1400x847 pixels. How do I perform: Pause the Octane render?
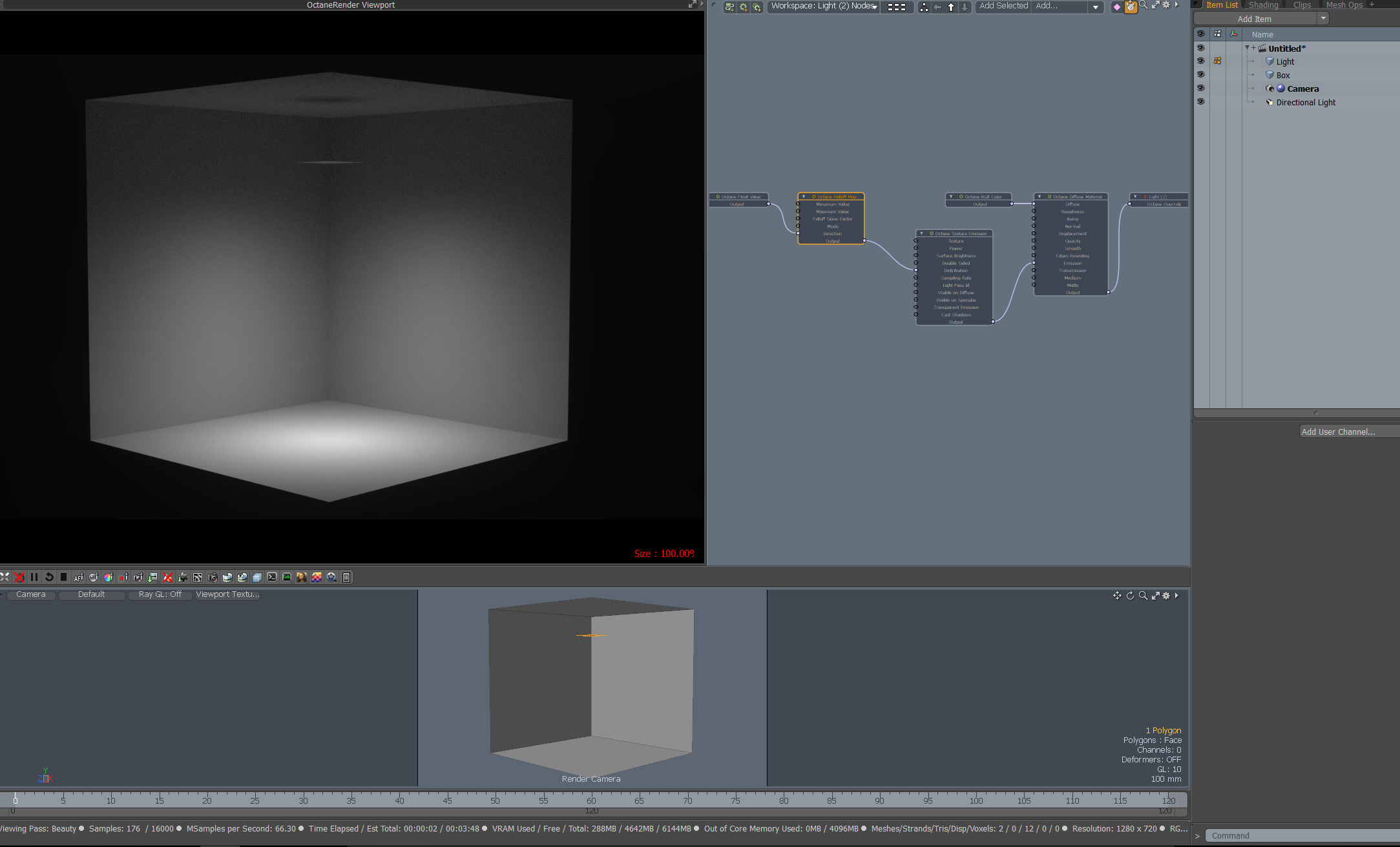(34, 577)
